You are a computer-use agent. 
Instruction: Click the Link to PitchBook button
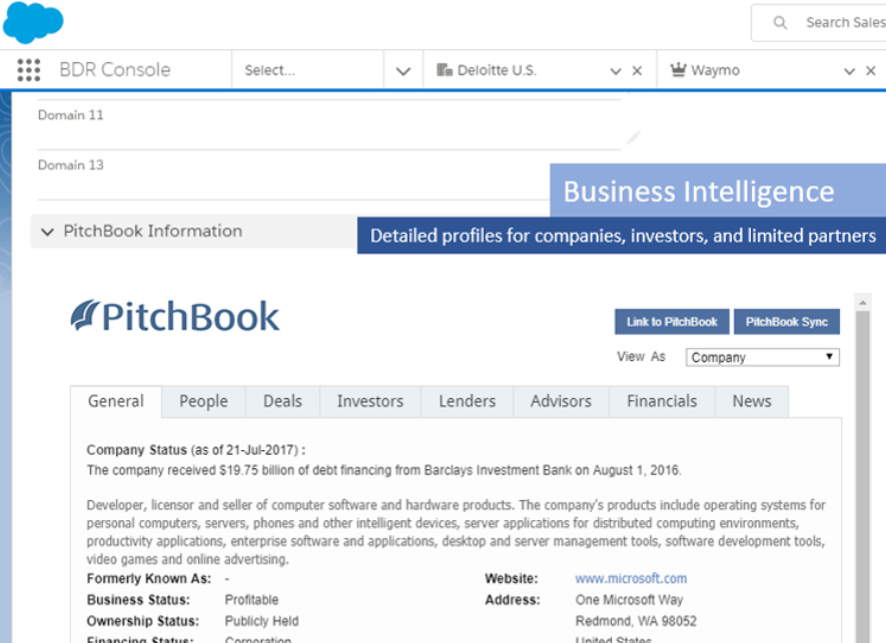pos(672,322)
